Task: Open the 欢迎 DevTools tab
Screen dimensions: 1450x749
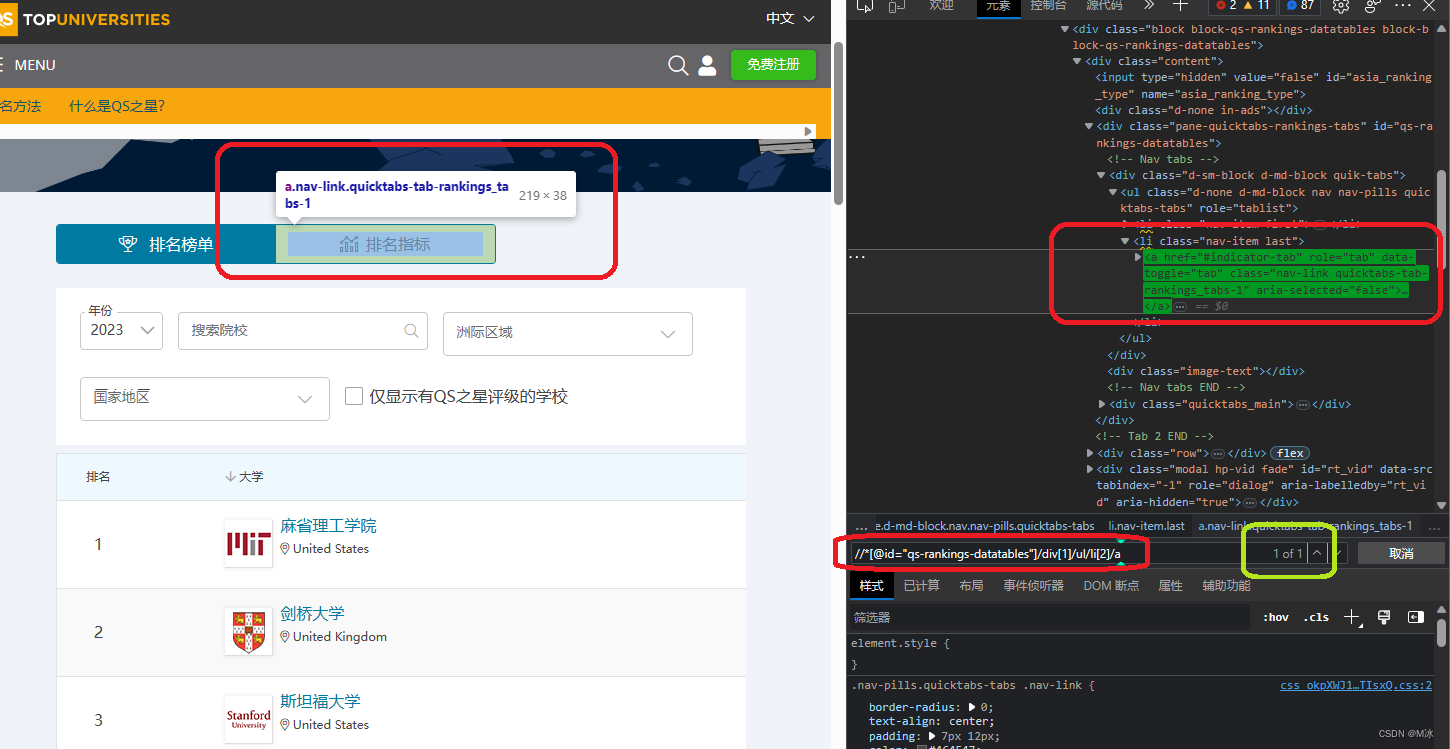Action: [941, 5]
